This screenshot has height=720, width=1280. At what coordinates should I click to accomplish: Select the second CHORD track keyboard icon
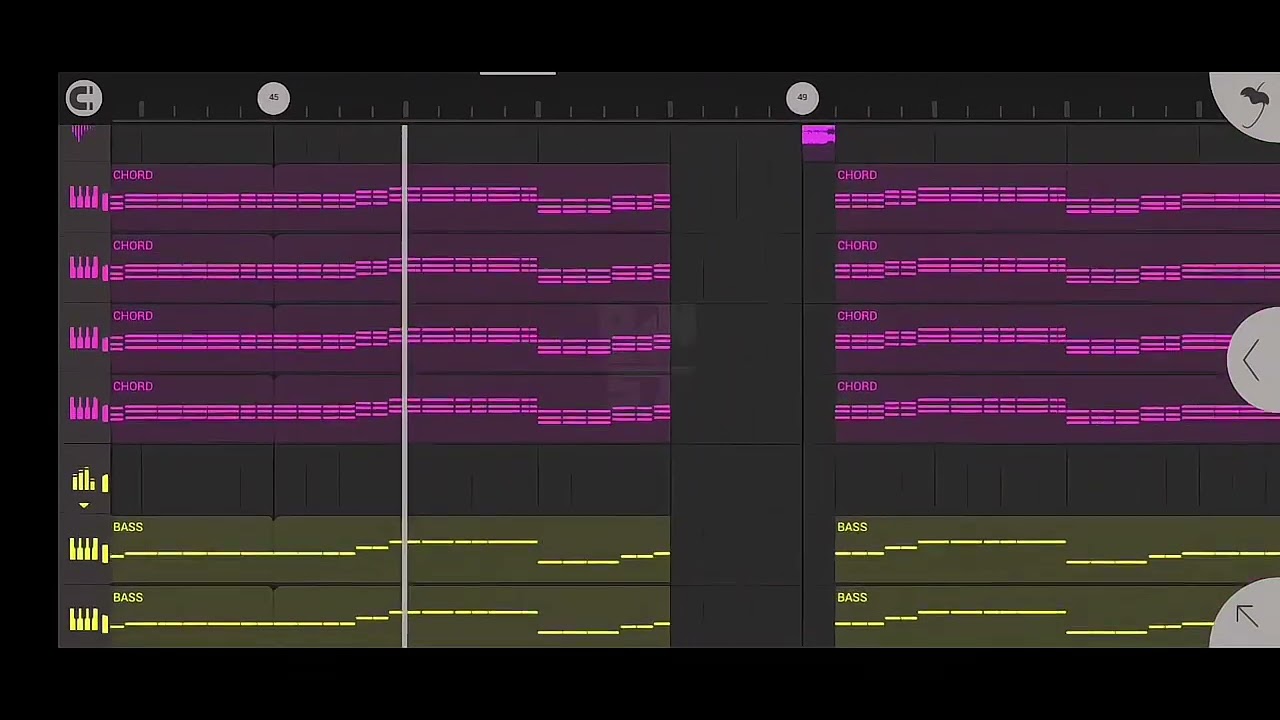tap(84, 268)
